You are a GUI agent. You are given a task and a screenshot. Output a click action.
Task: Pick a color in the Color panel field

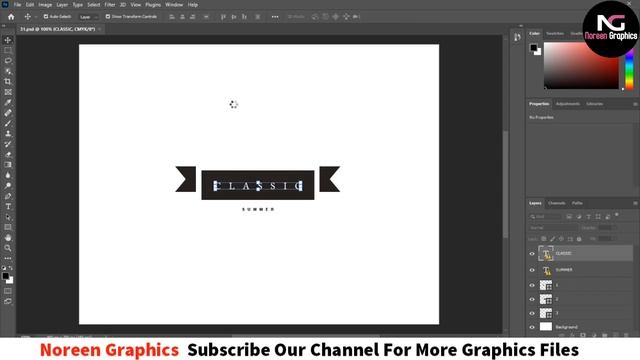[x=581, y=66]
